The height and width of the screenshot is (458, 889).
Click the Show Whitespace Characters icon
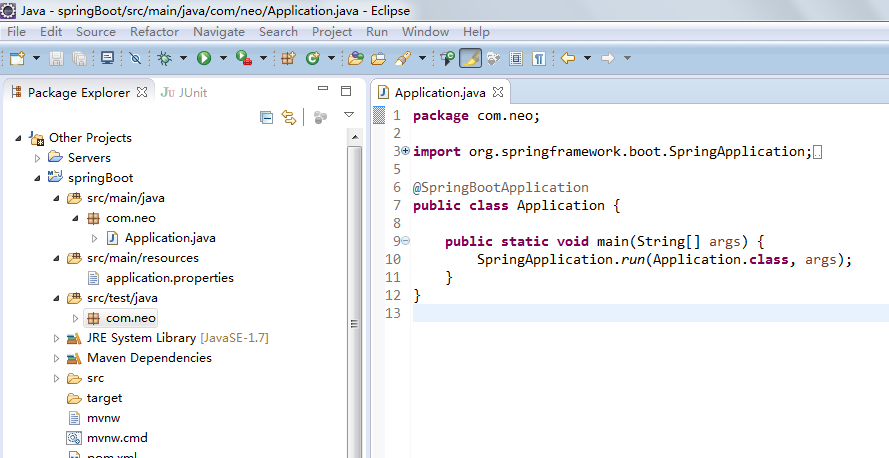(539, 59)
